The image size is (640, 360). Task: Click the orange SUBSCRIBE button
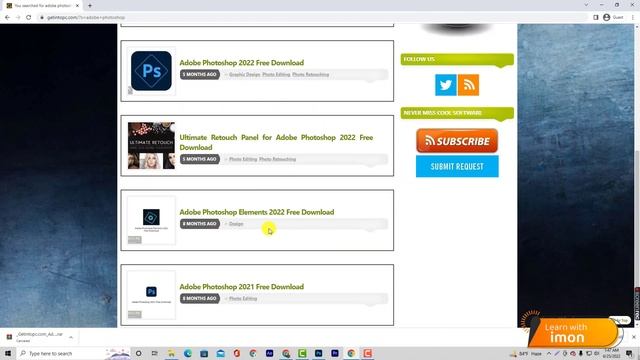pos(457,141)
